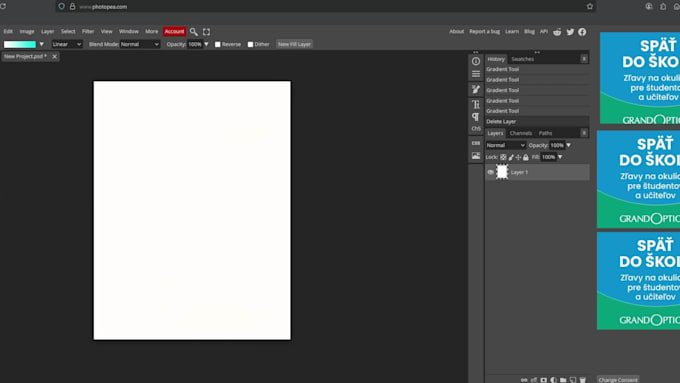680x383 pixels.
Task: Enable the Reverse checkbox
Action: tap(218, 44)
